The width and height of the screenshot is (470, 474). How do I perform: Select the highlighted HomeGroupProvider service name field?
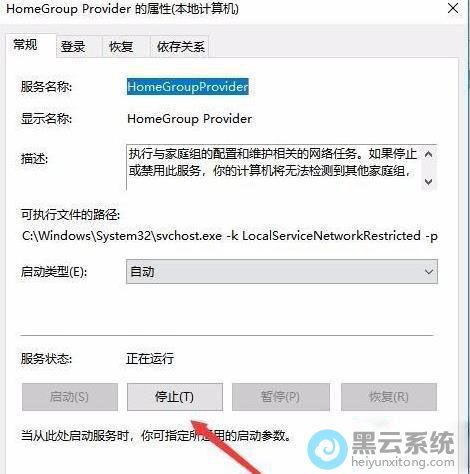click(x=188, y=87)
